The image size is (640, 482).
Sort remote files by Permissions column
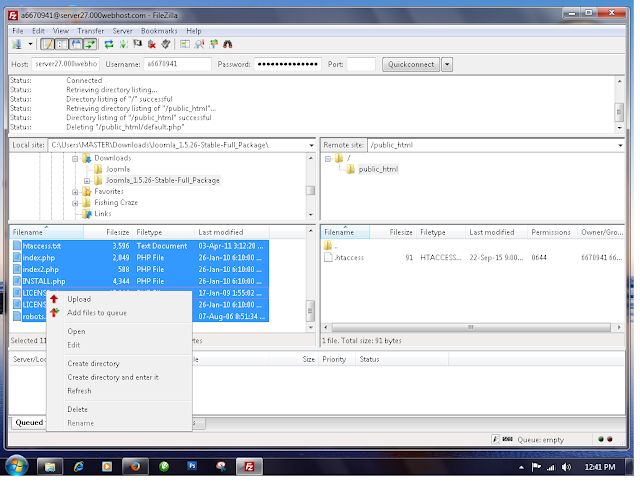[552, 232]
